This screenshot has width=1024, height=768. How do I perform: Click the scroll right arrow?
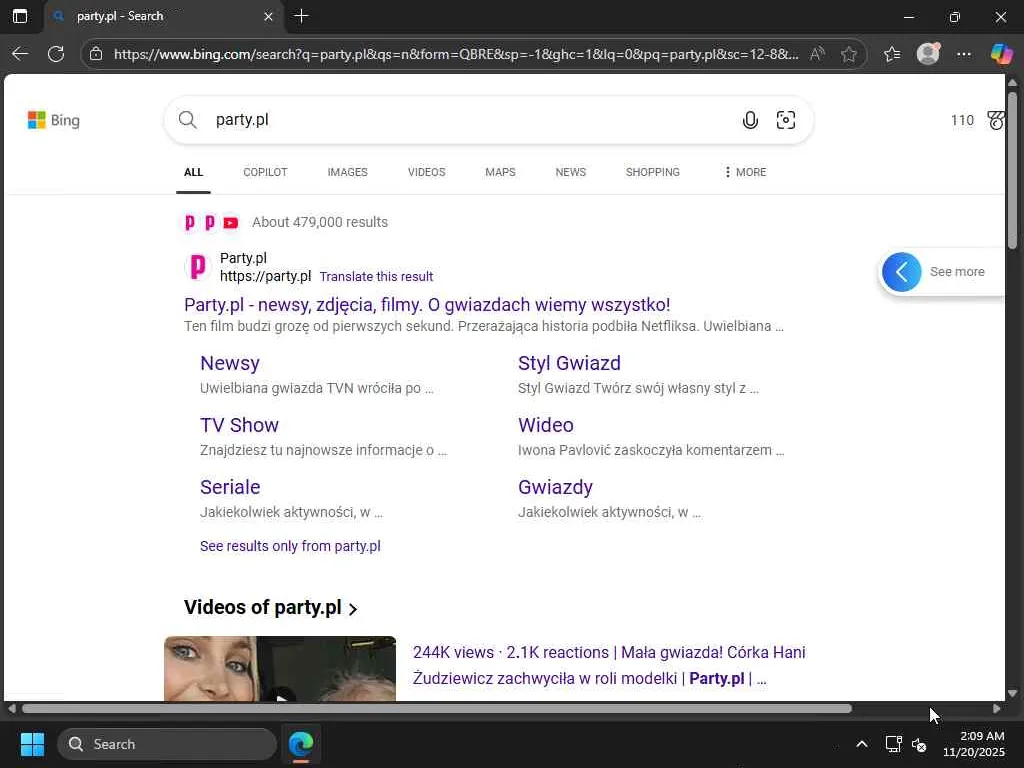(x=997, y=709)
